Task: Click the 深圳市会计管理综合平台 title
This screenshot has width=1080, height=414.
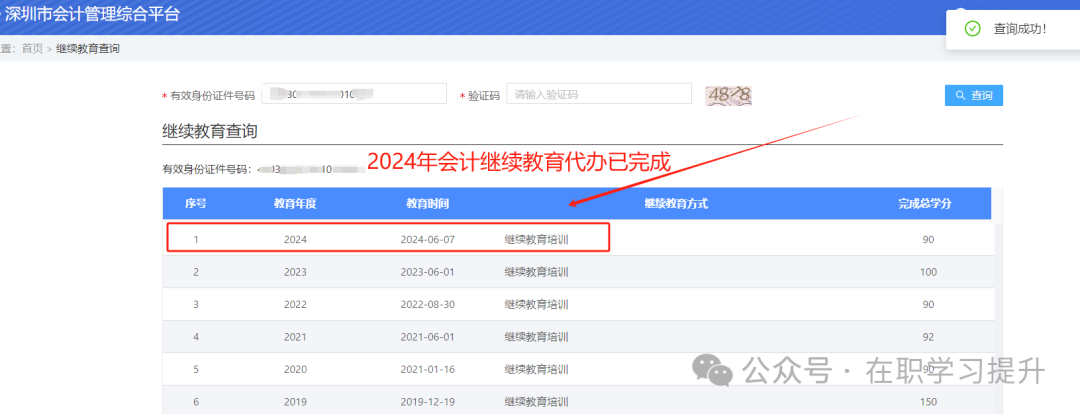Action: [92, 14]
